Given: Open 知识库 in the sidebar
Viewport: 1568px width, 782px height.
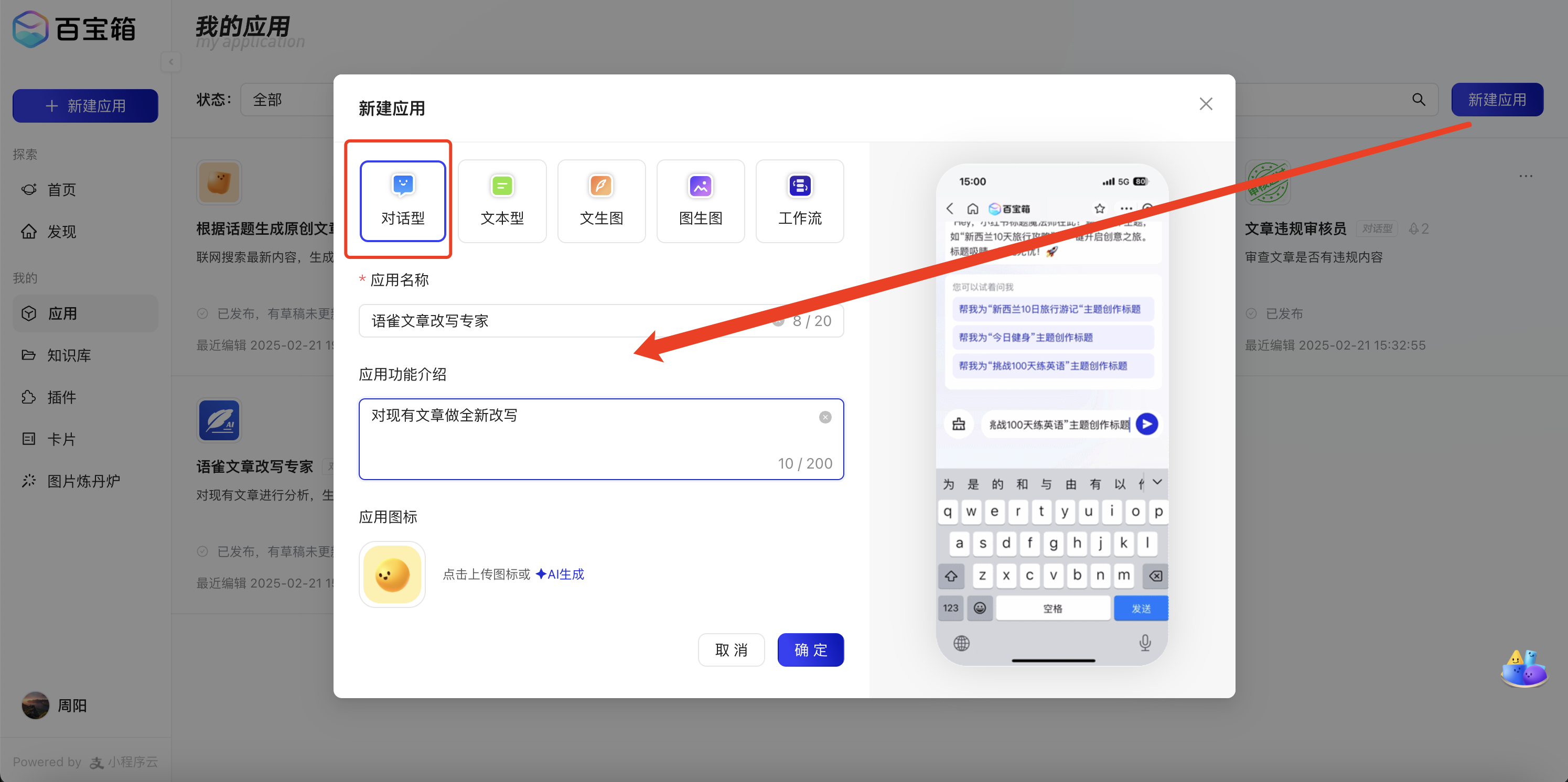Looking at the screenshot, I should click(69, 355).
